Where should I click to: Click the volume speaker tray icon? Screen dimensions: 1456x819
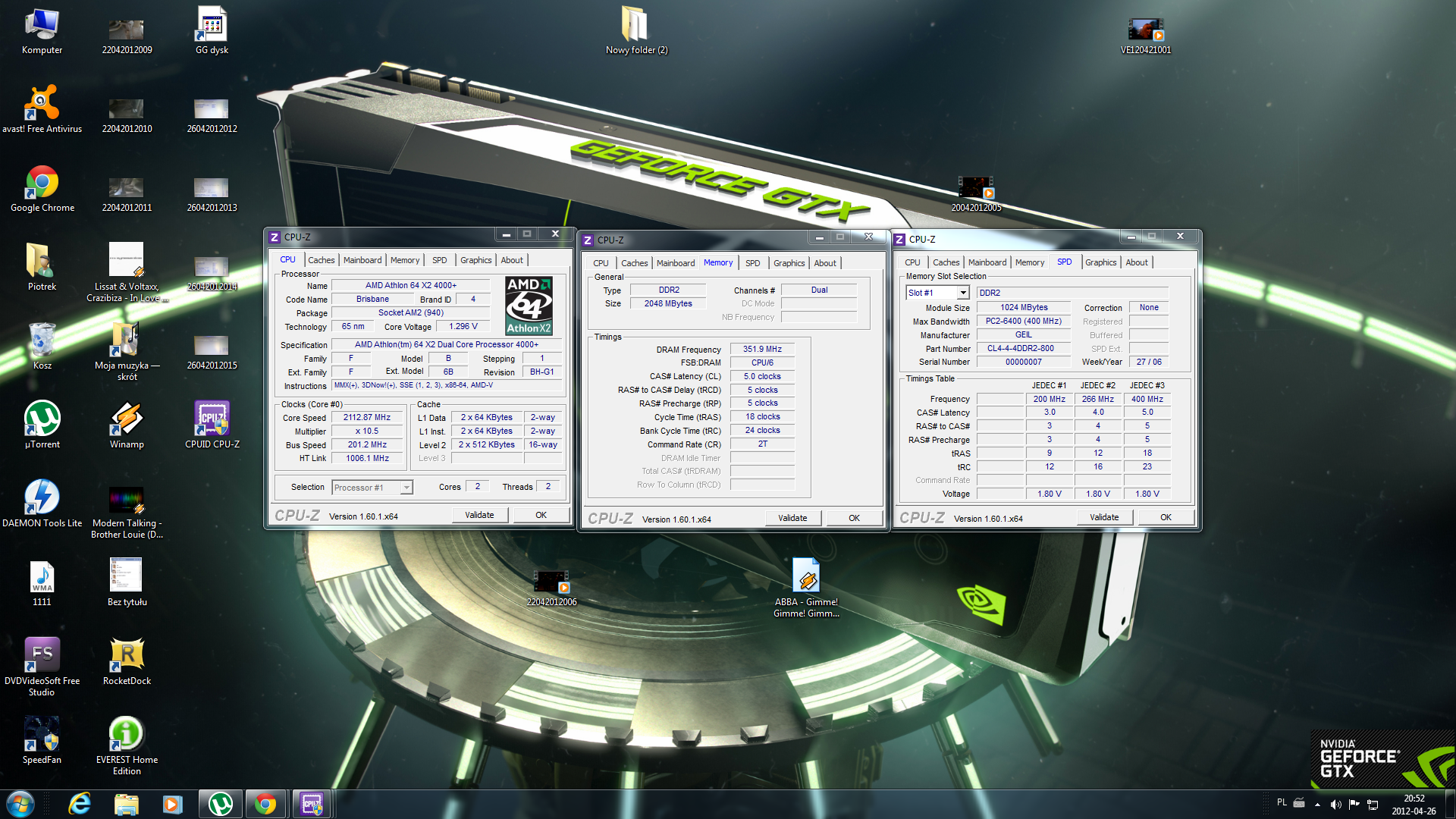point(1335,804)
